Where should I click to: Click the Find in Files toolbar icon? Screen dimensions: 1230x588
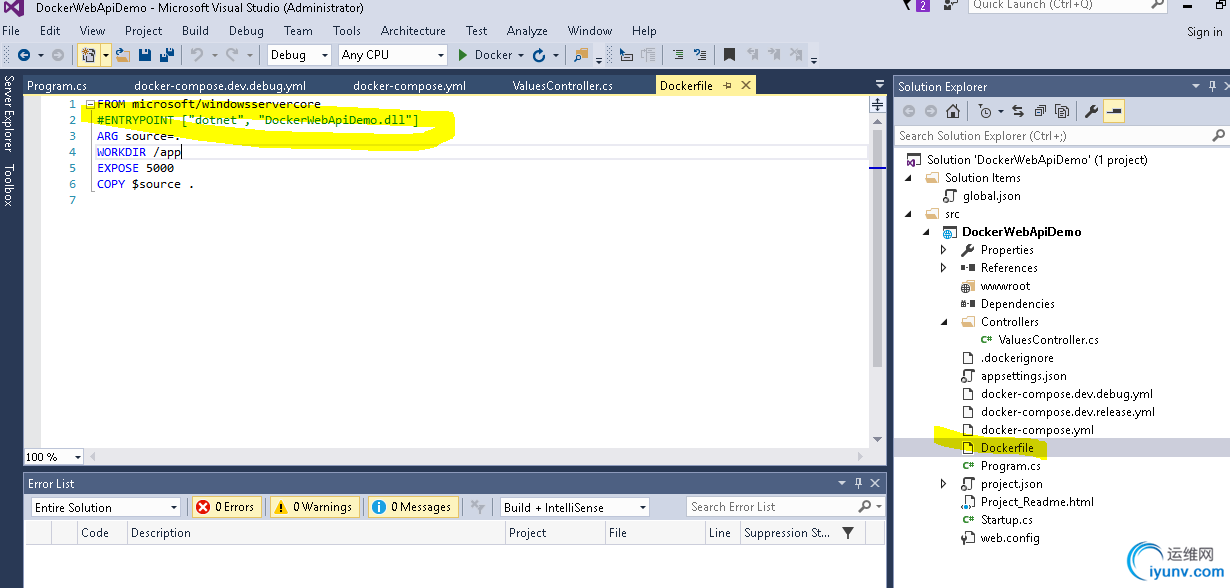point(582,55)
